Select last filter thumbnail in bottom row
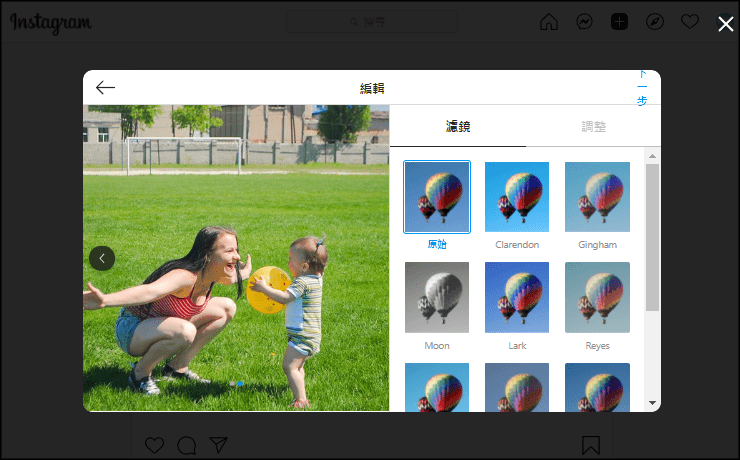Viewport: 740px width, 460px height. pyautogui.click(x=597, y=387)
